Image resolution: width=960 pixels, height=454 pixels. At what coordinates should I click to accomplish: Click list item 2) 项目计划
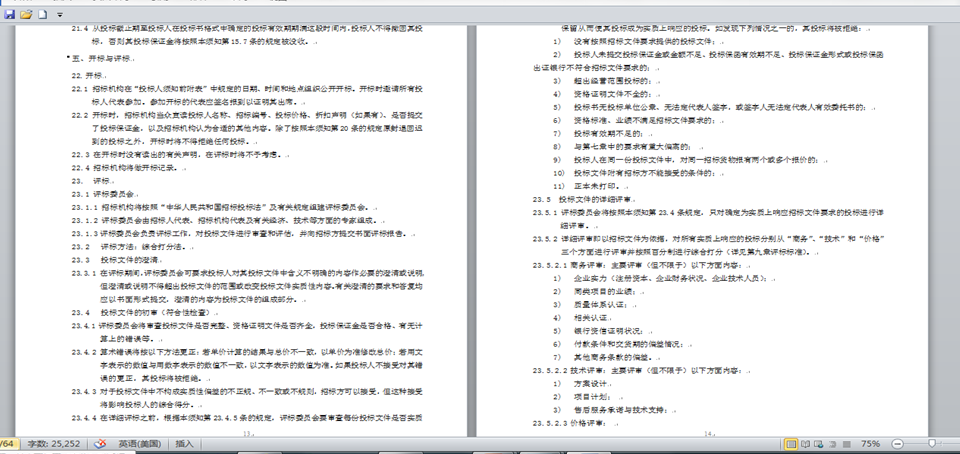coord(583,397)
